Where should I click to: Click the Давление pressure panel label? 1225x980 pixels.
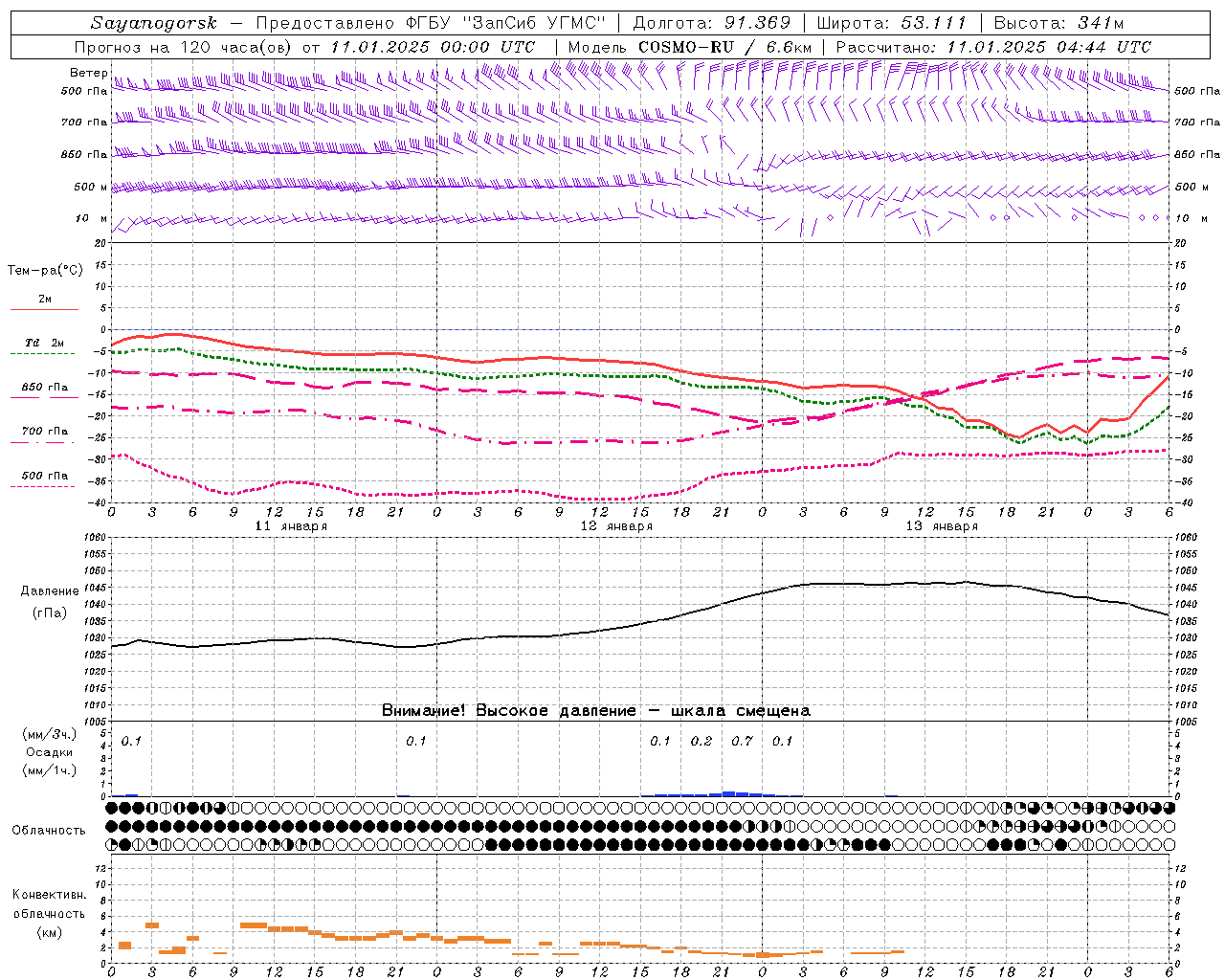pyautogui.click(x=50, y=591)
